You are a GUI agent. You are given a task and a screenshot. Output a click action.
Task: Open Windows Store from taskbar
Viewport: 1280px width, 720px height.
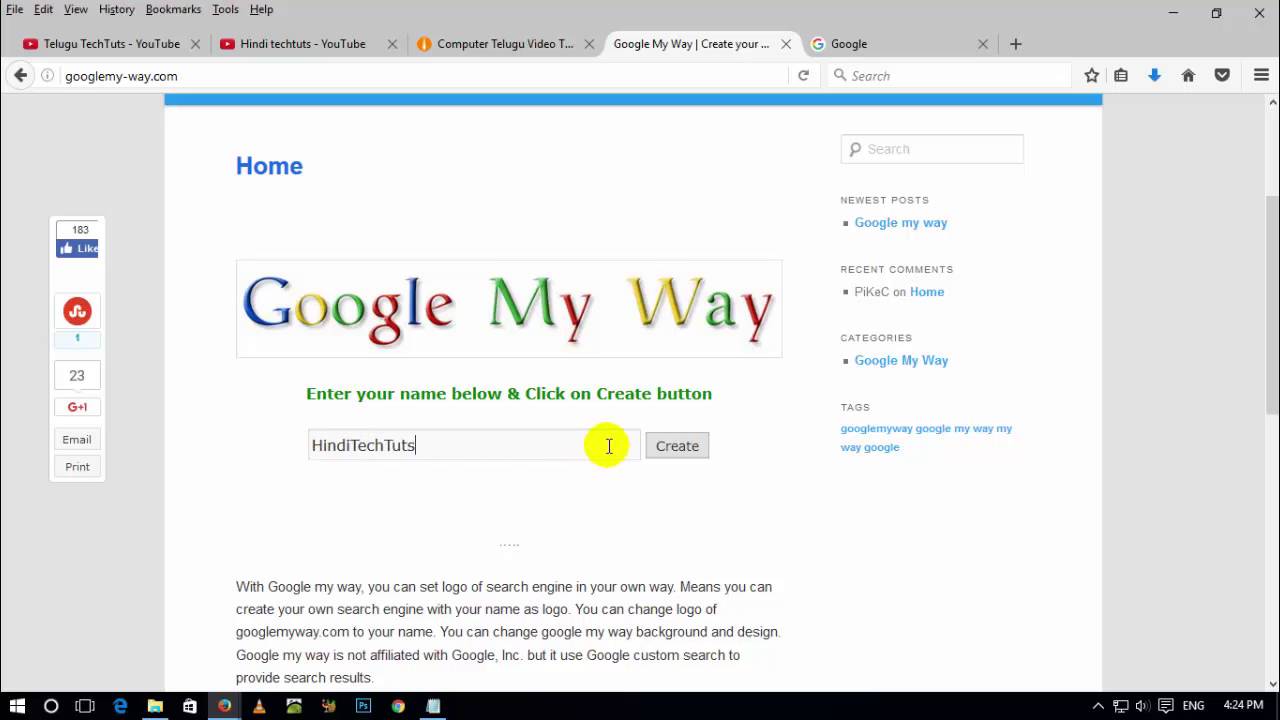pos(190,706)
